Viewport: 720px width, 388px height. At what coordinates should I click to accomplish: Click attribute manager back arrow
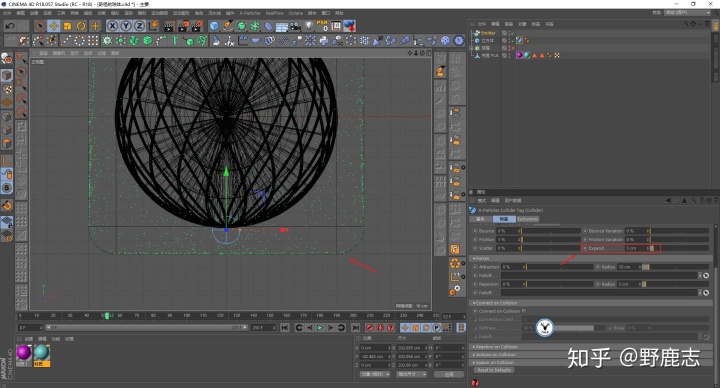(668, 201)
